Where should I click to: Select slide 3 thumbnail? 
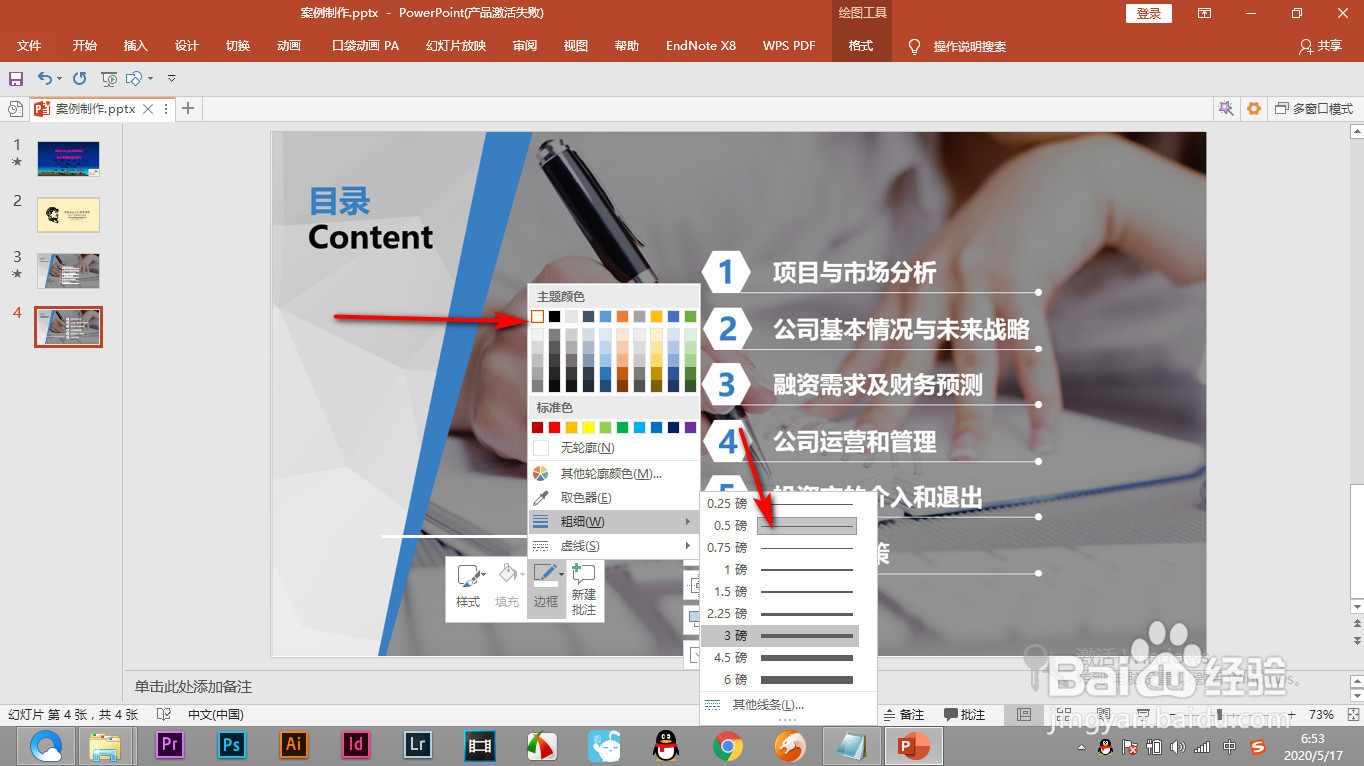[68, 270]
